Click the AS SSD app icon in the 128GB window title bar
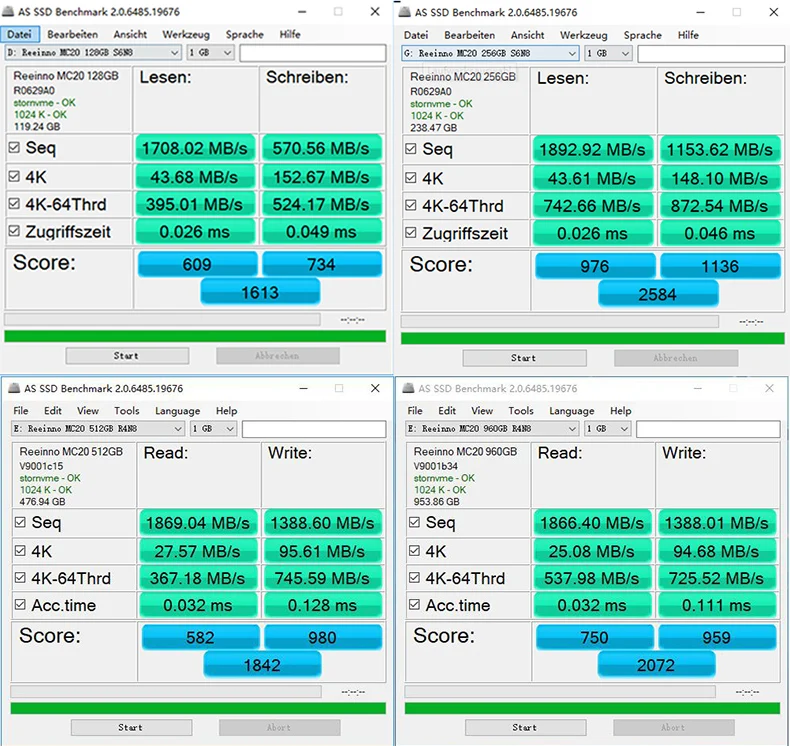 [x=9, y=11]
